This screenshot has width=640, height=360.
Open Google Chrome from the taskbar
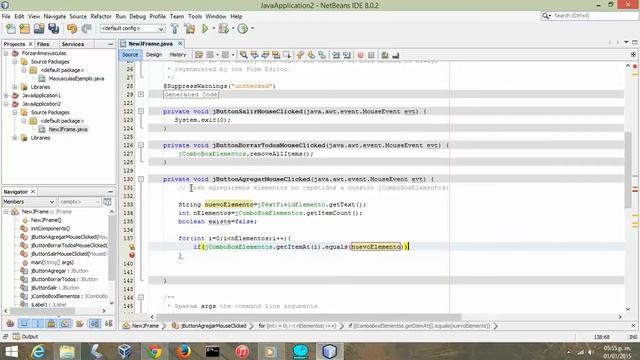[x=155, y=351]
